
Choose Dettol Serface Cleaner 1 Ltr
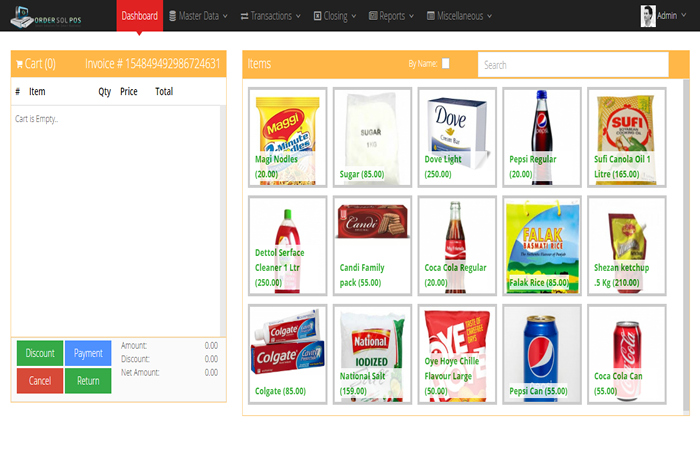click(x=288, y=246)
